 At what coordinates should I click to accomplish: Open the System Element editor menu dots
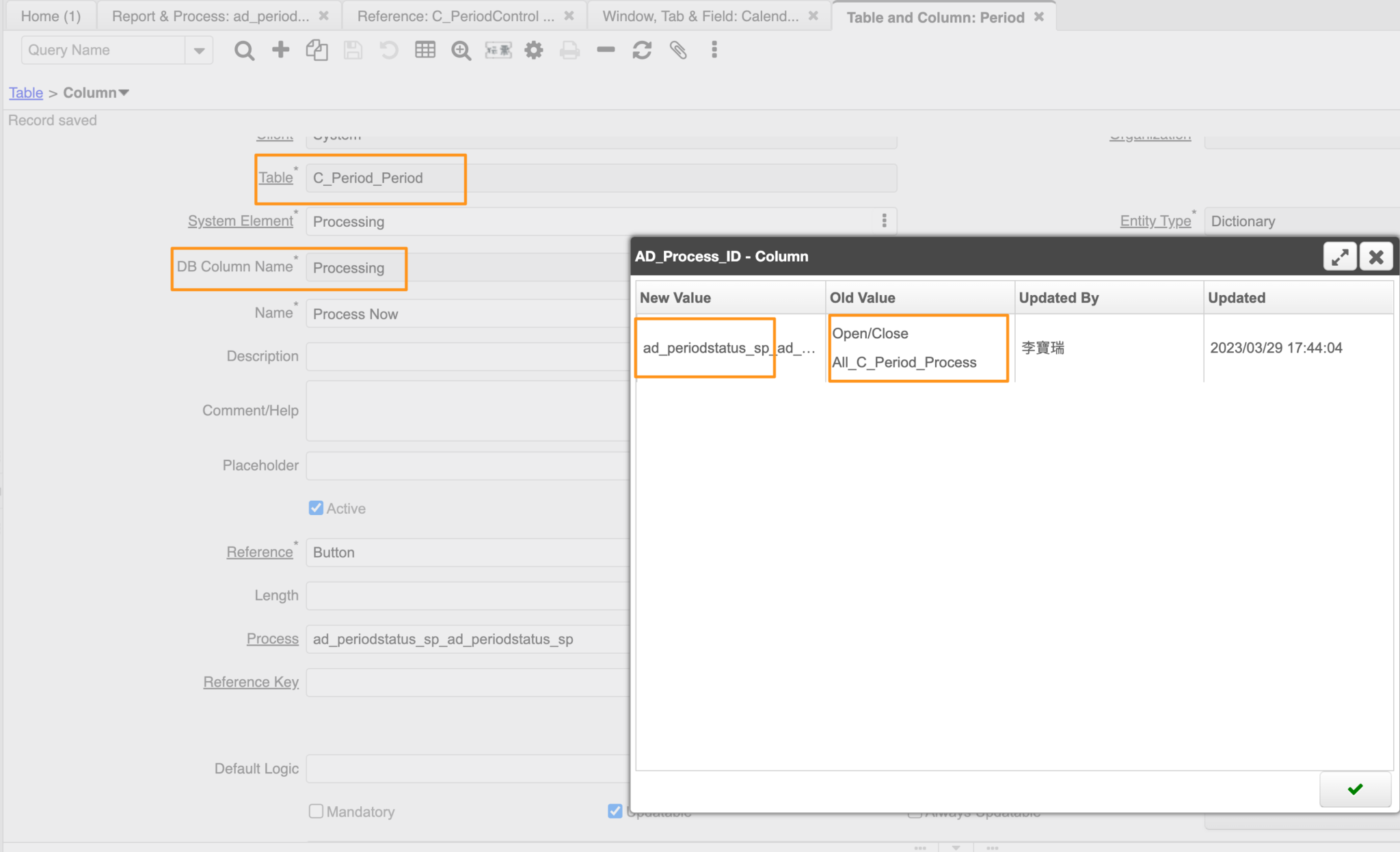pos(885,221)
